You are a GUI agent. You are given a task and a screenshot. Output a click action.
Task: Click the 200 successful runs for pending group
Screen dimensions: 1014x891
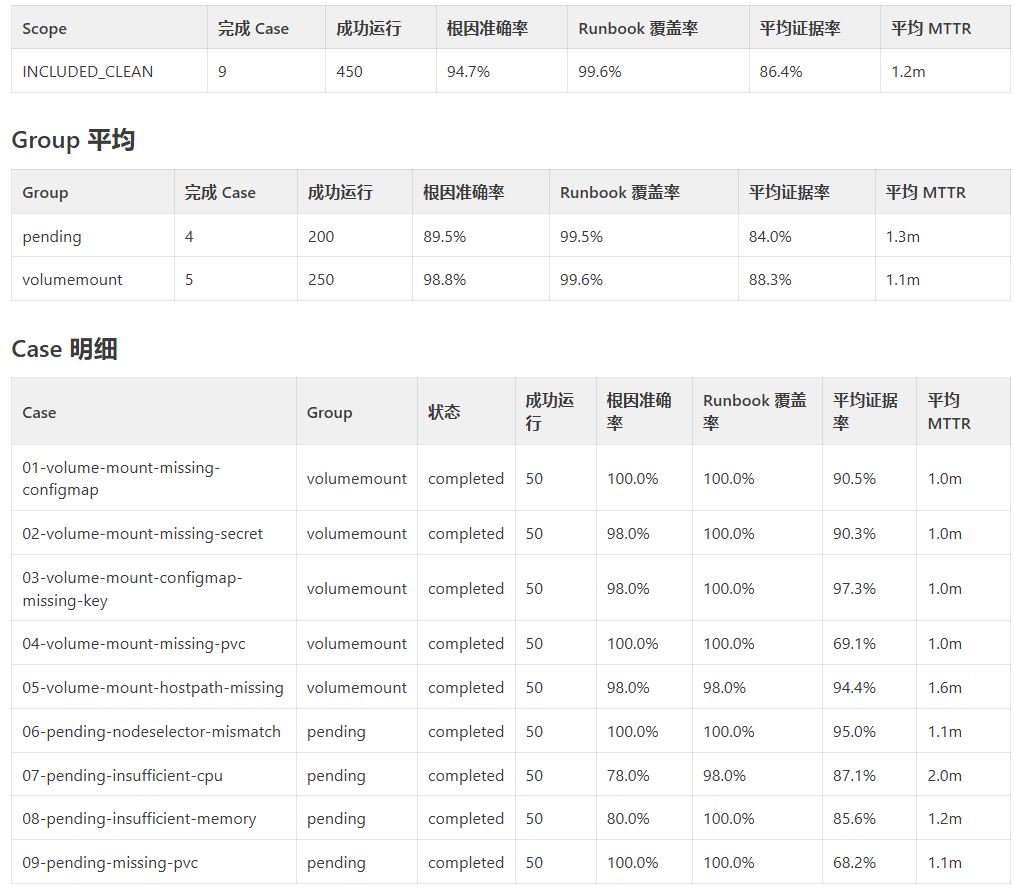[321, 237]
